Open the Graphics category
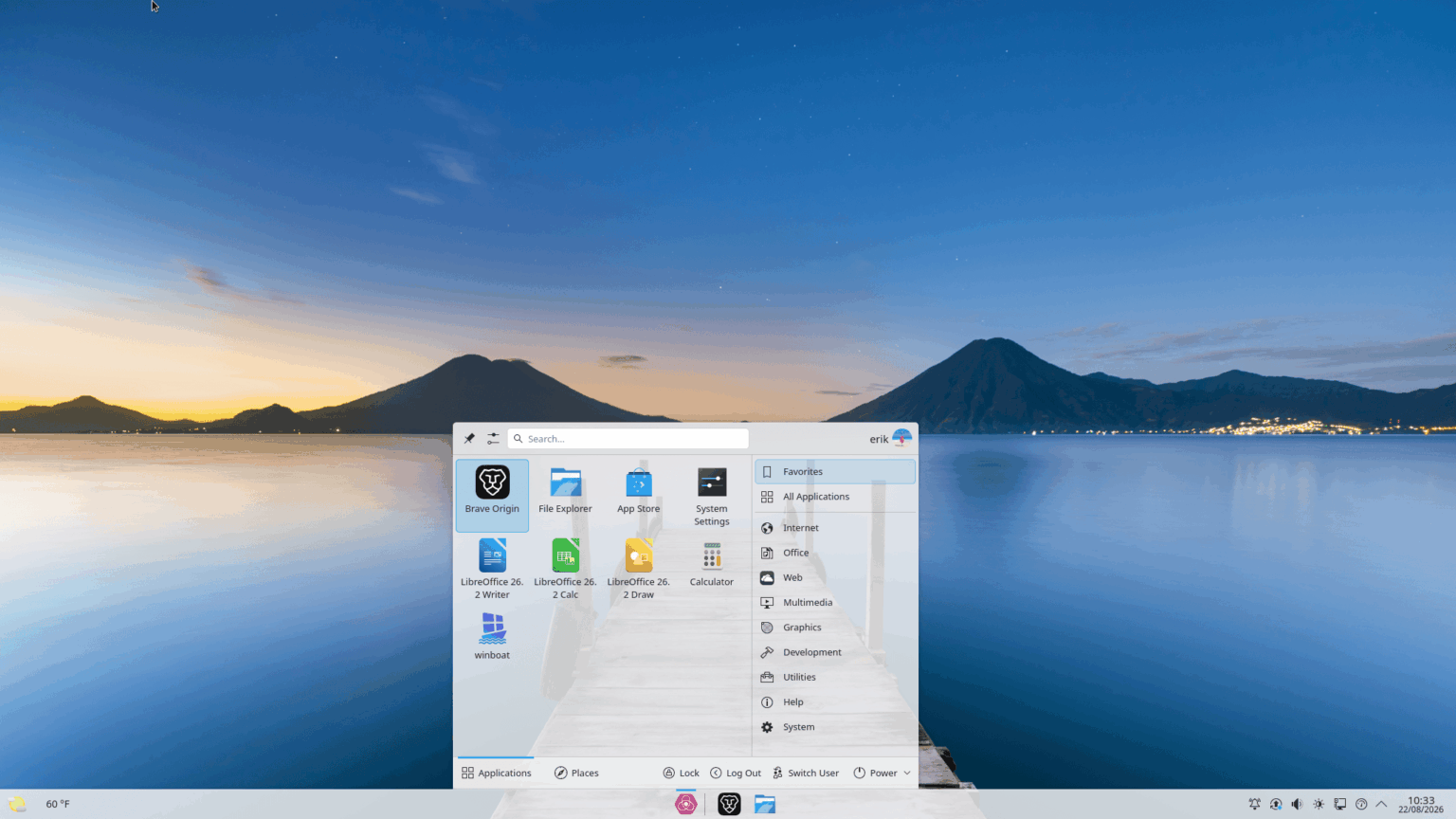1456x819 pixels. 835,628
